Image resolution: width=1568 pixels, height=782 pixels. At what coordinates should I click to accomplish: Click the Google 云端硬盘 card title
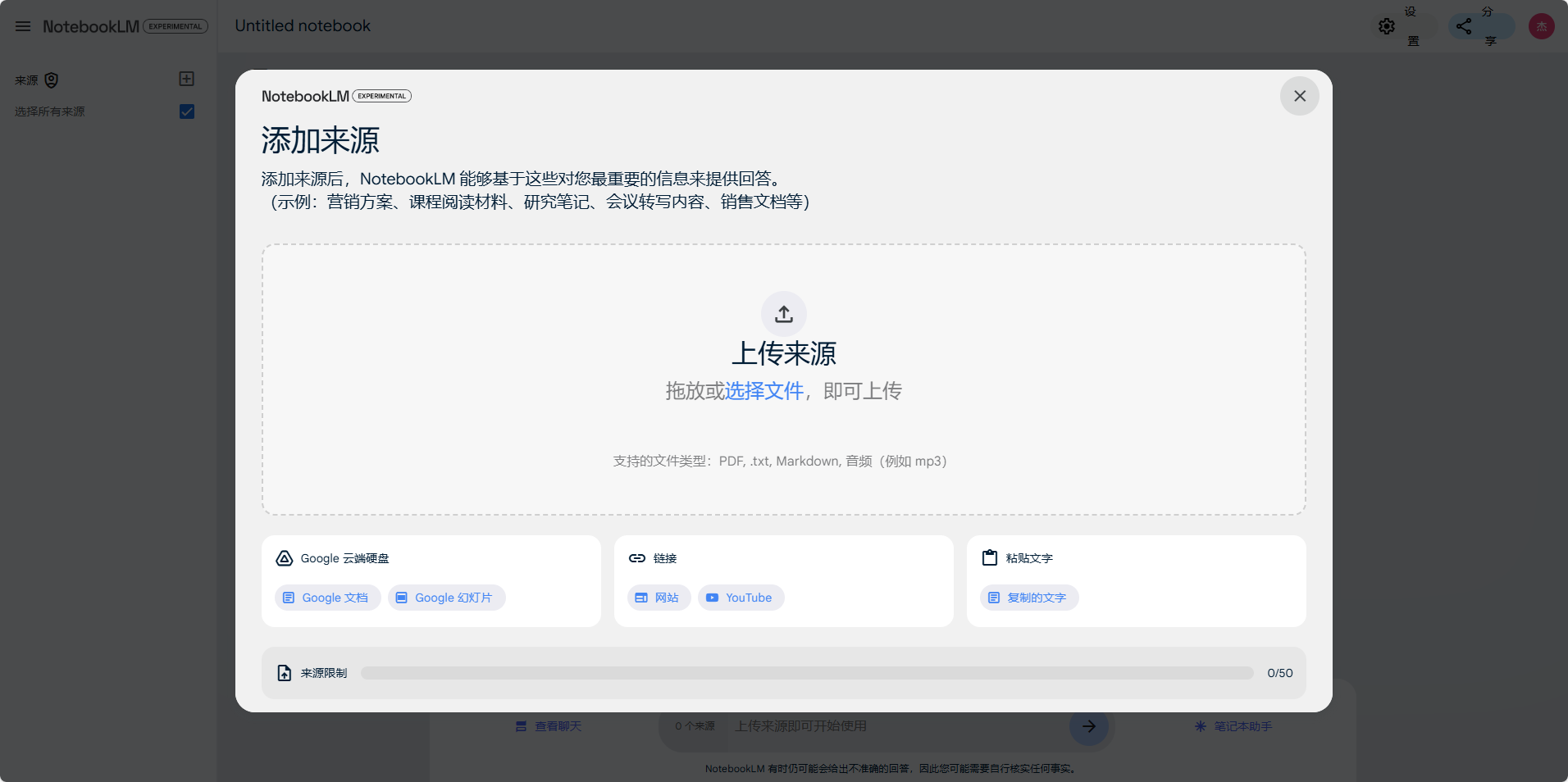(344, 558)
